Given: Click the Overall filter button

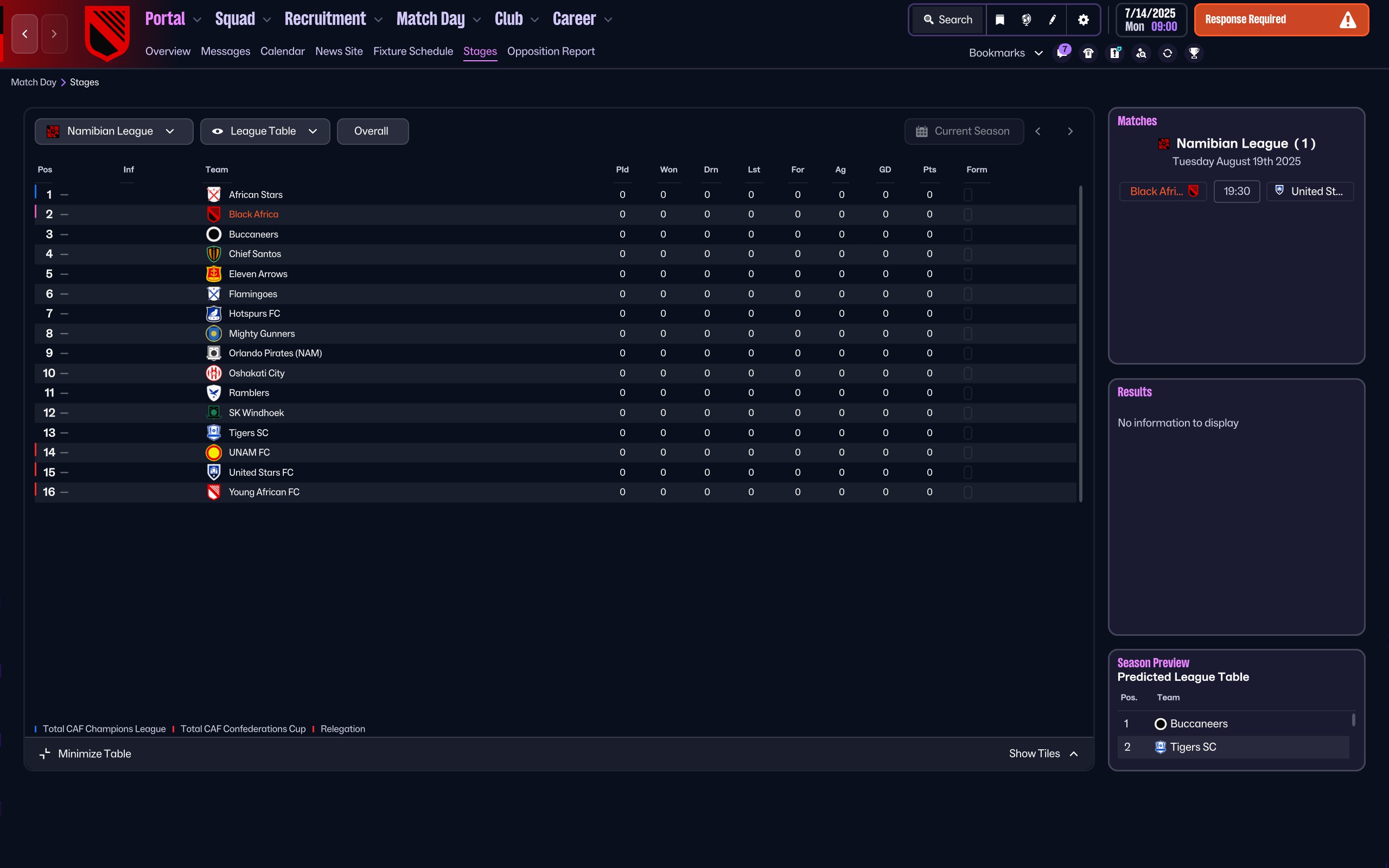Looking at the screenshot, I should point(373,131).
